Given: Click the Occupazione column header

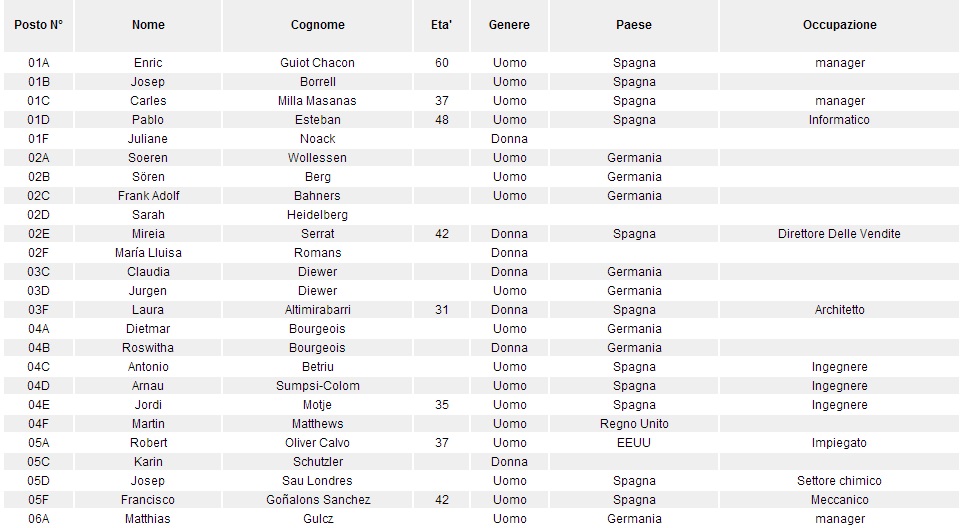Looking at the screenshot, I should tap(839, 25).
